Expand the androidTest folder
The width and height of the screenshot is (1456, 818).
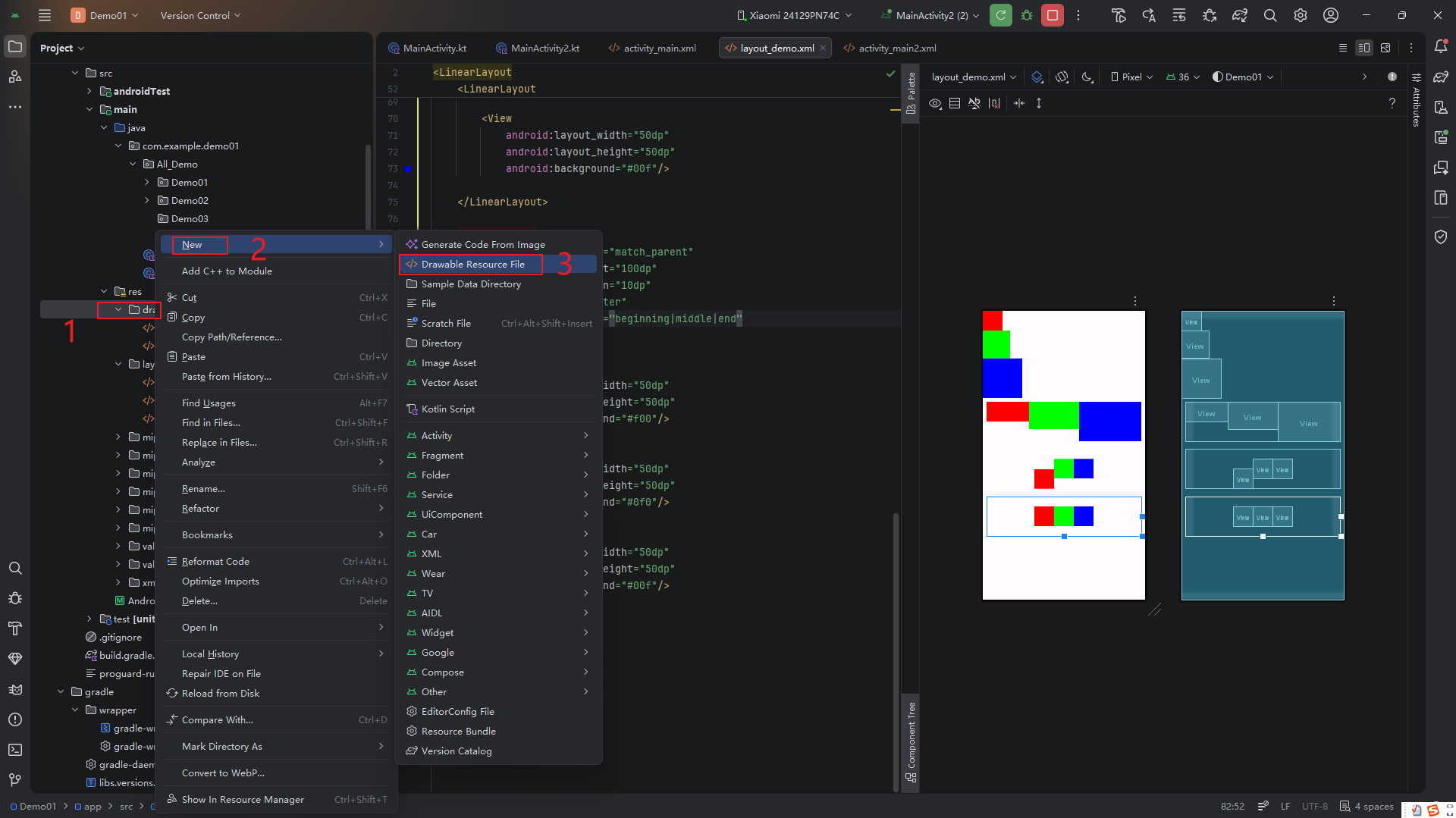point(89,91)
